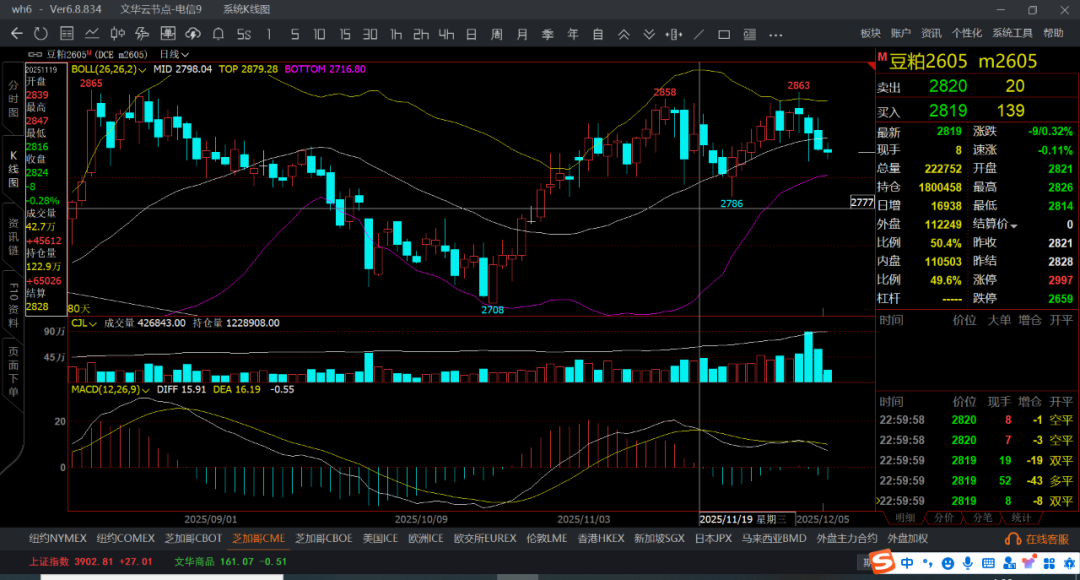Screen dimensions: 1080x580
Task: Click the Sogou microphone voice input icon
Action: [x=968, y=563]
